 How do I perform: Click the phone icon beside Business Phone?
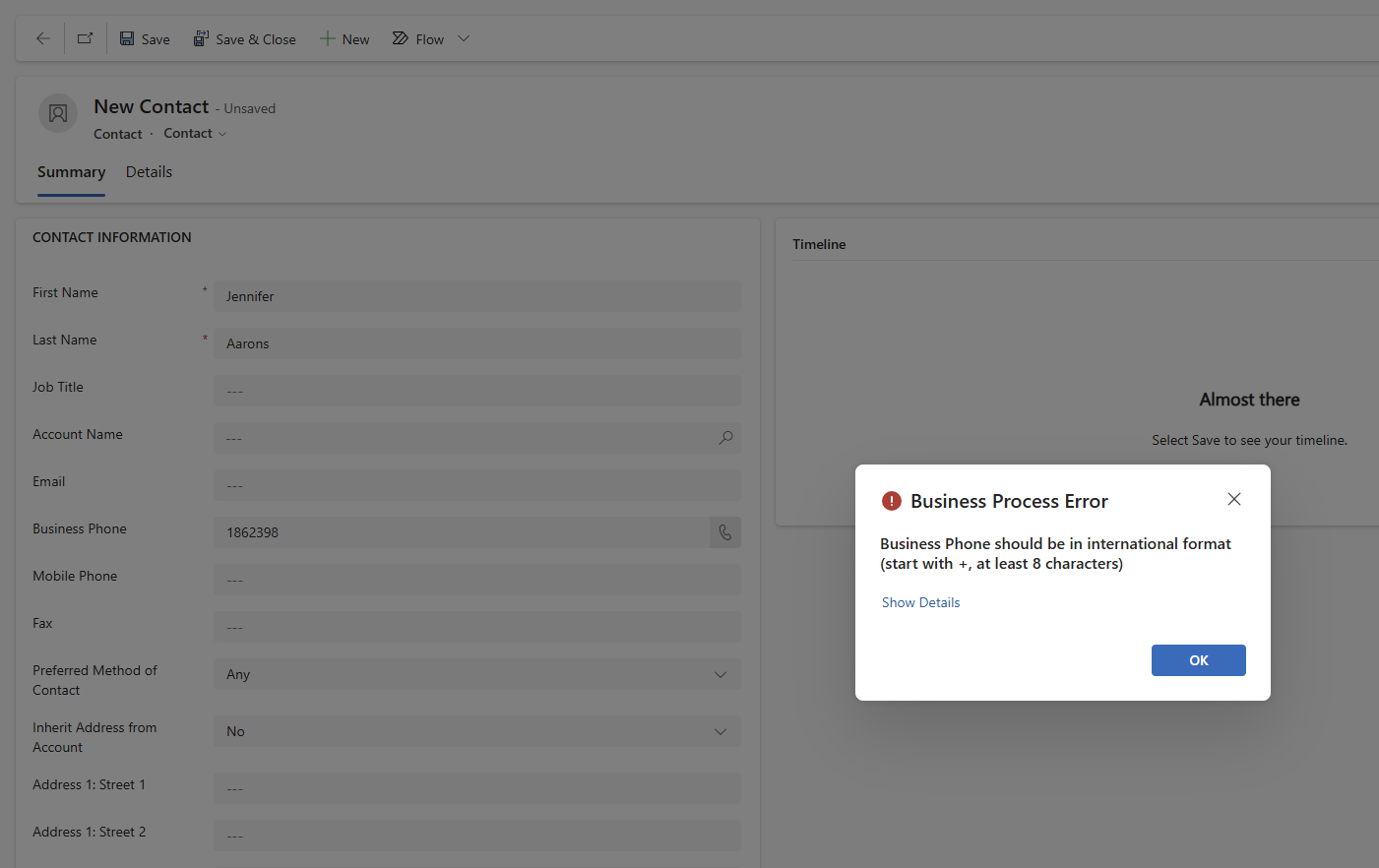pyautogui.click(x=725, y=532)
